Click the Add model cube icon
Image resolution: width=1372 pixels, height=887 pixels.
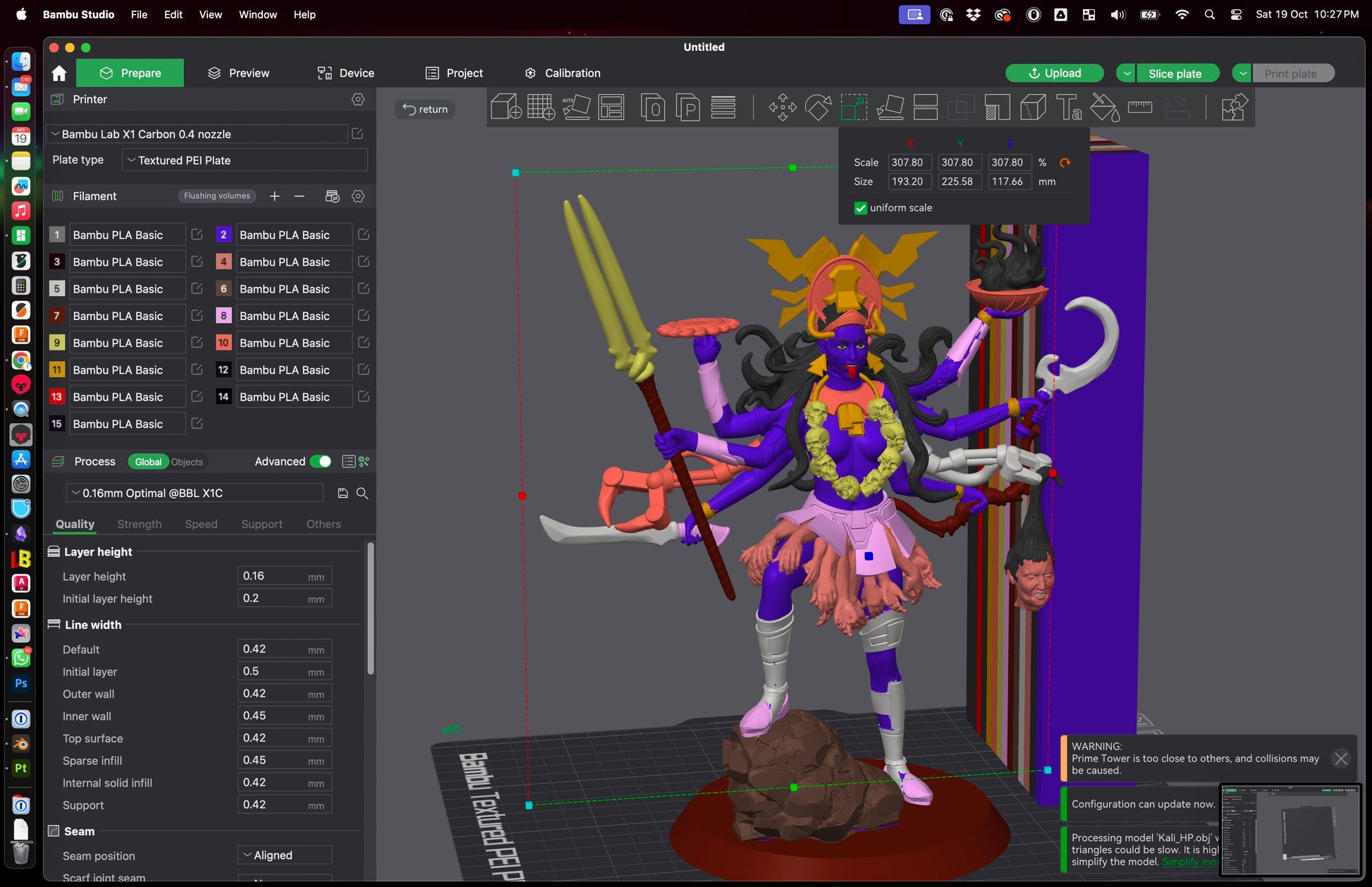(x=505, y=108)
